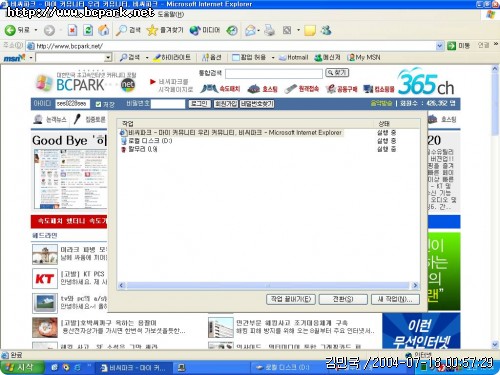The width and height of the screenshot is (500, 375).
Task: Open Favorites with the star icon
Action: click(165, 31)
